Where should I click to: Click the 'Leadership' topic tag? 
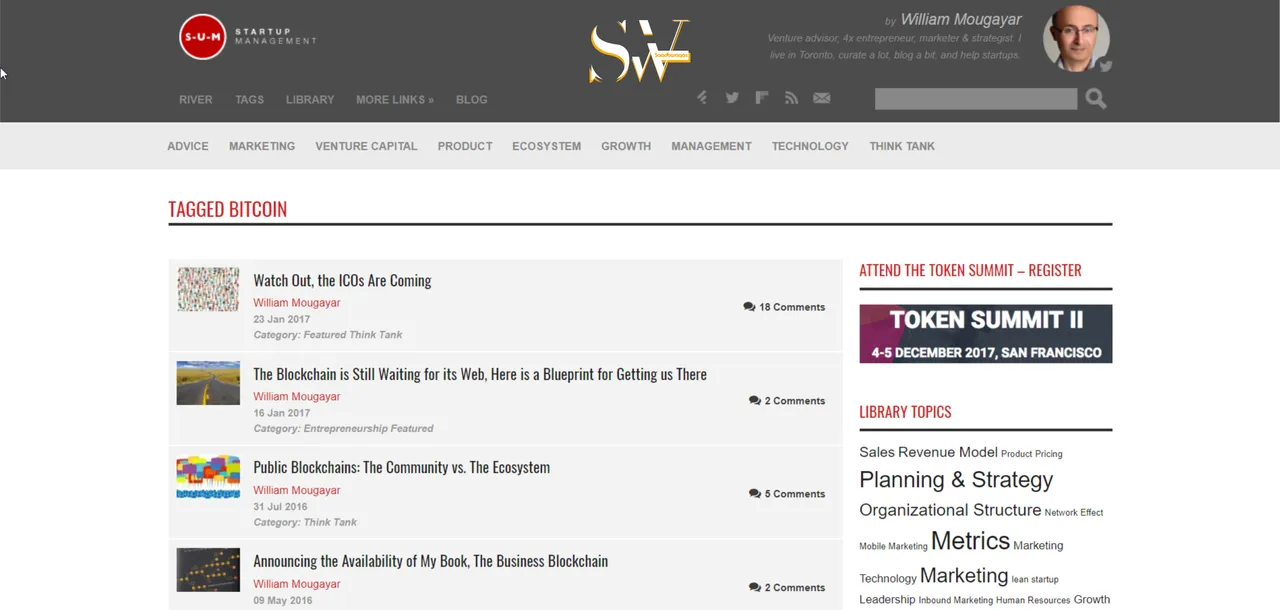(887, 600)
